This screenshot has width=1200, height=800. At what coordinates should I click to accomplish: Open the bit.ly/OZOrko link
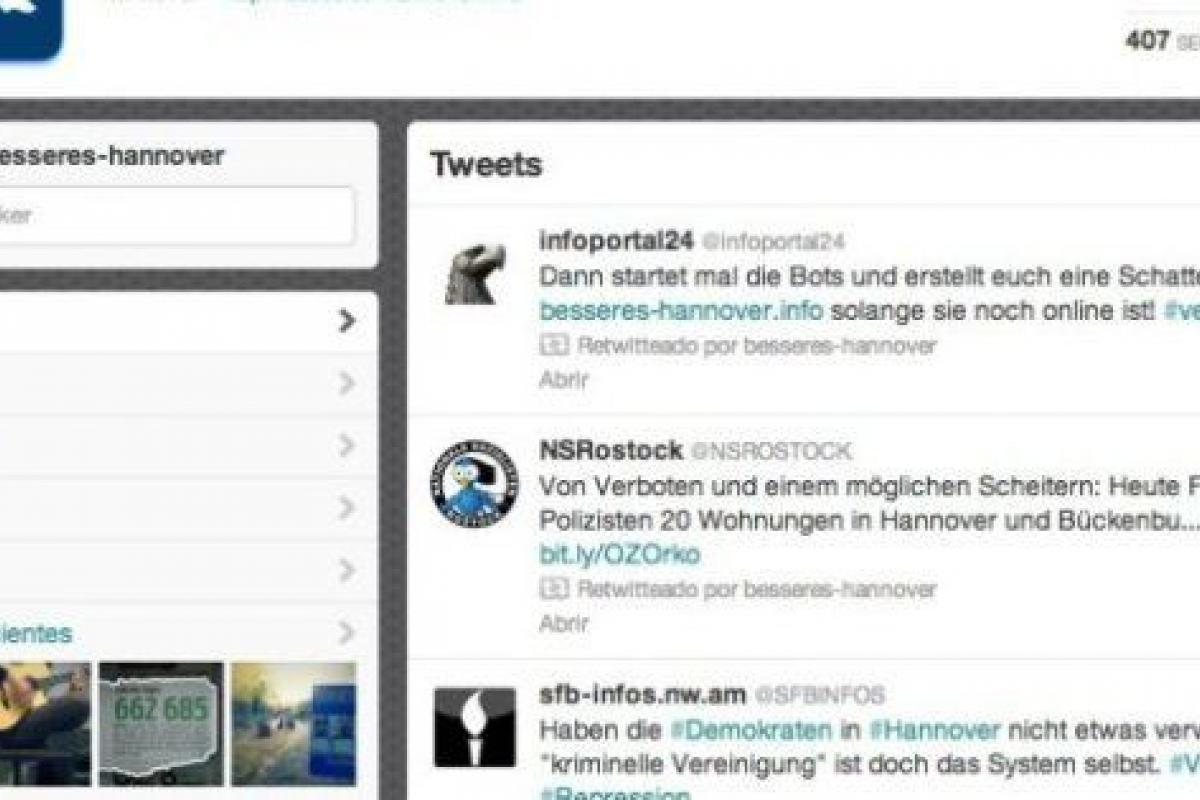[619, 554]
